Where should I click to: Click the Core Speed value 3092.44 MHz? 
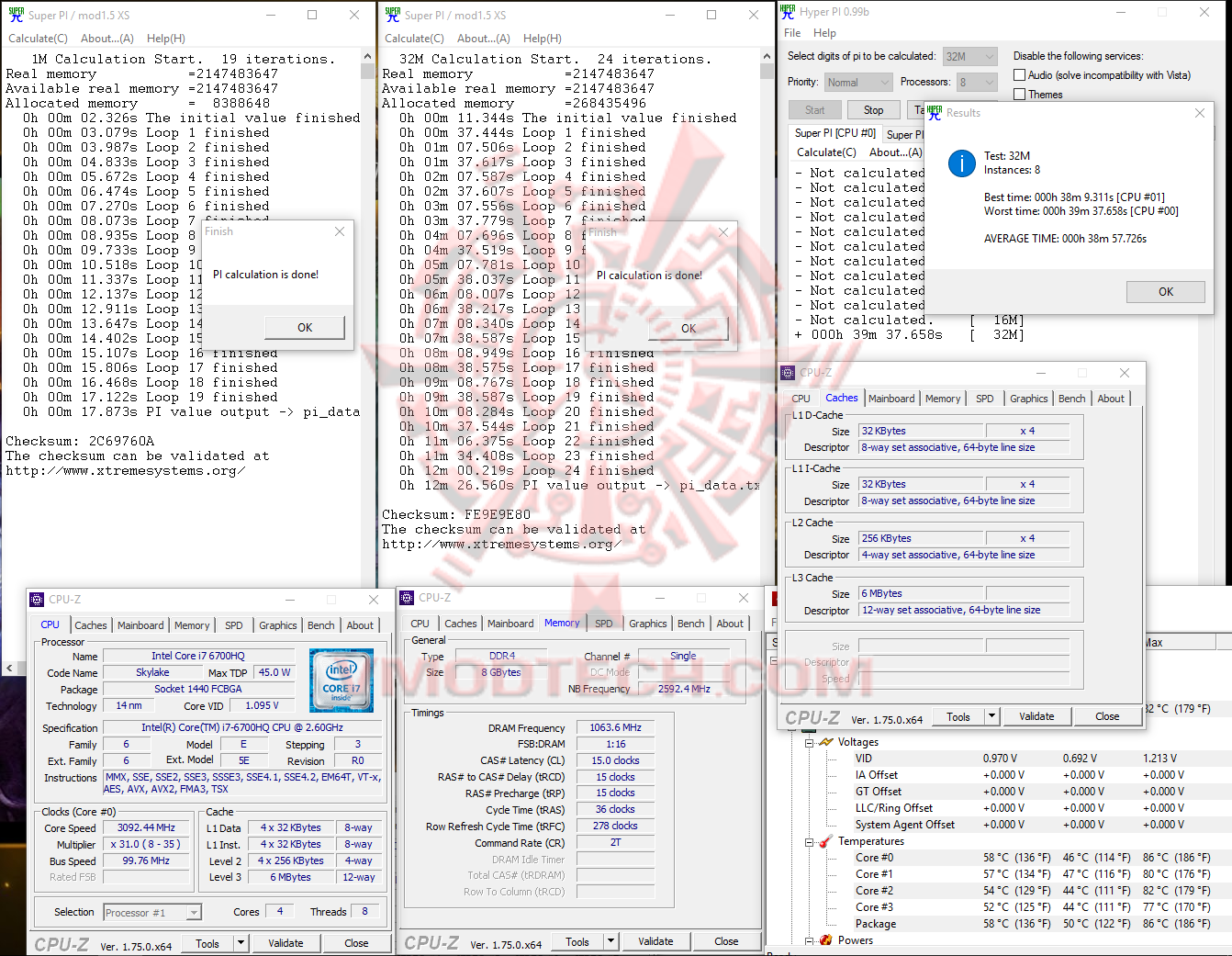click(146, 827)
